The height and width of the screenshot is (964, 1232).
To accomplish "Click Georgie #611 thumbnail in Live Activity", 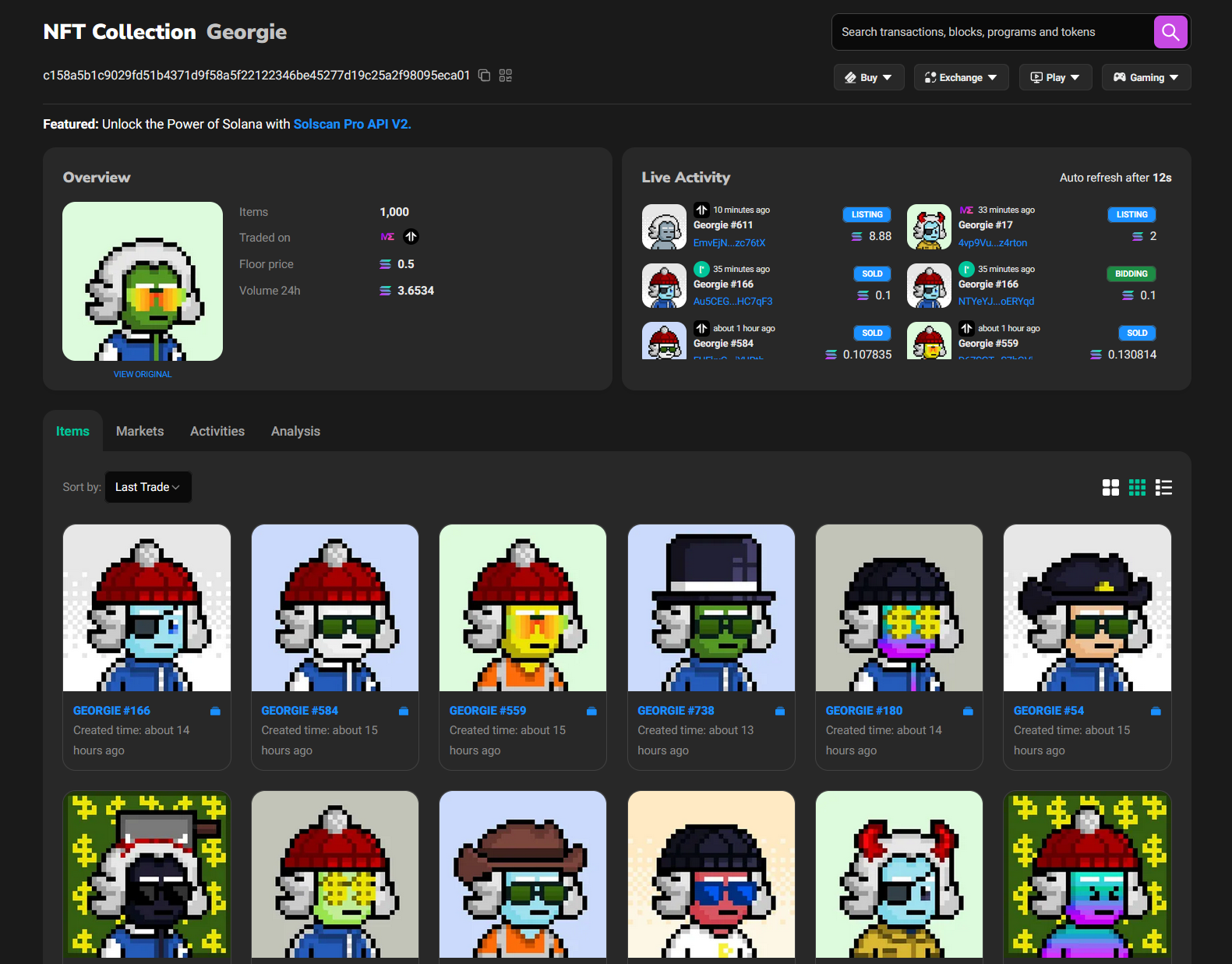I will tap(664, 227).
